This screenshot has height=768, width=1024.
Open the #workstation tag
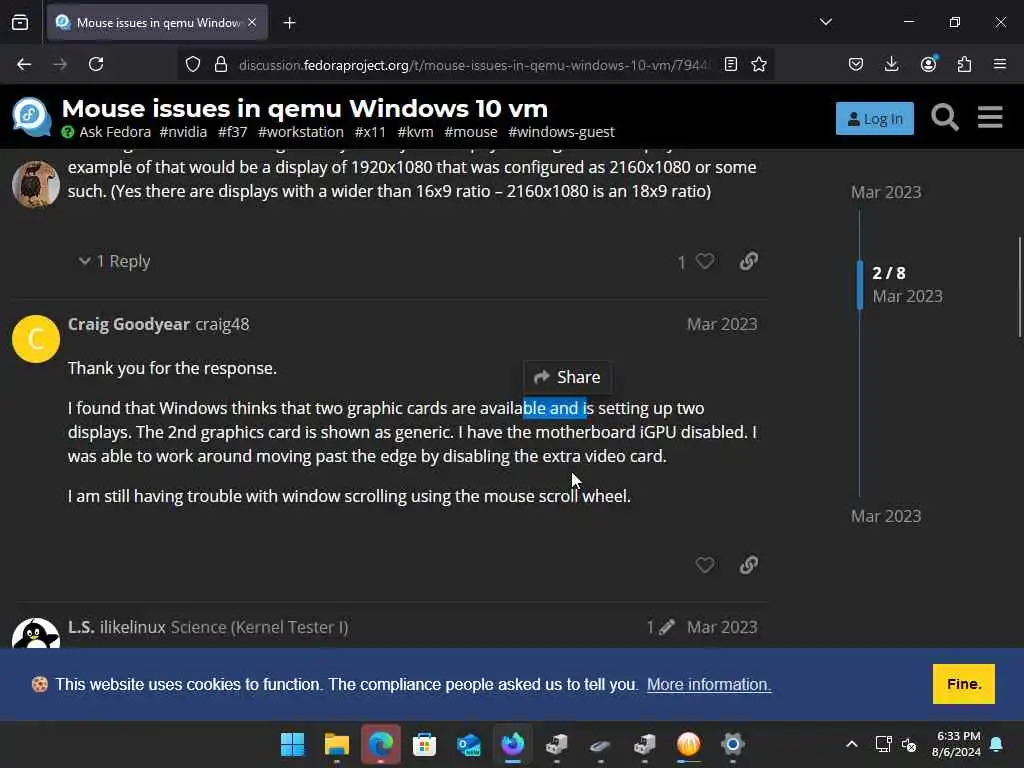[301, 132]
